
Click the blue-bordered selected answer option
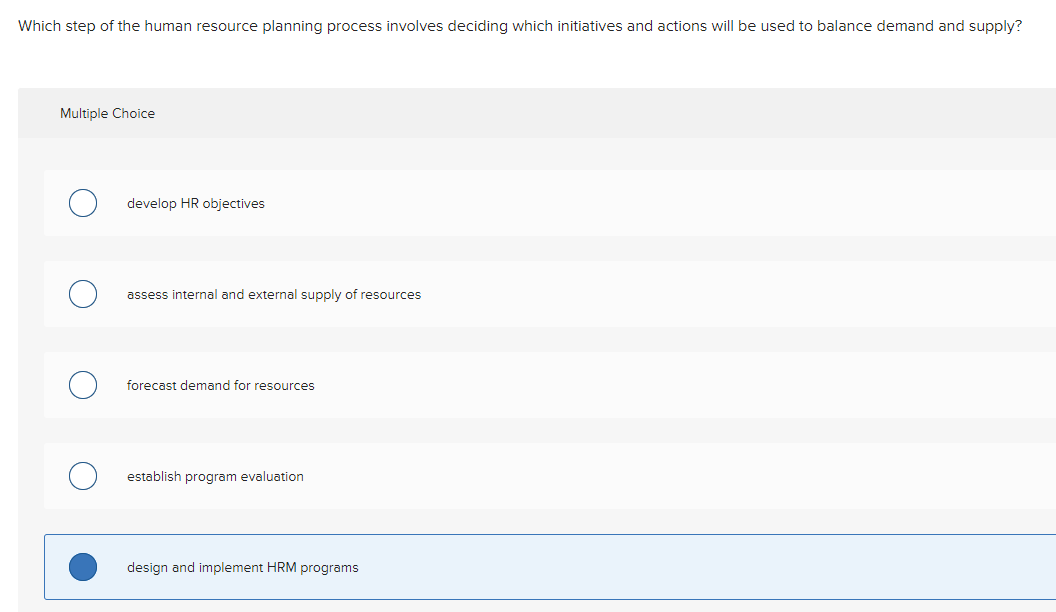tap(500, 567)
